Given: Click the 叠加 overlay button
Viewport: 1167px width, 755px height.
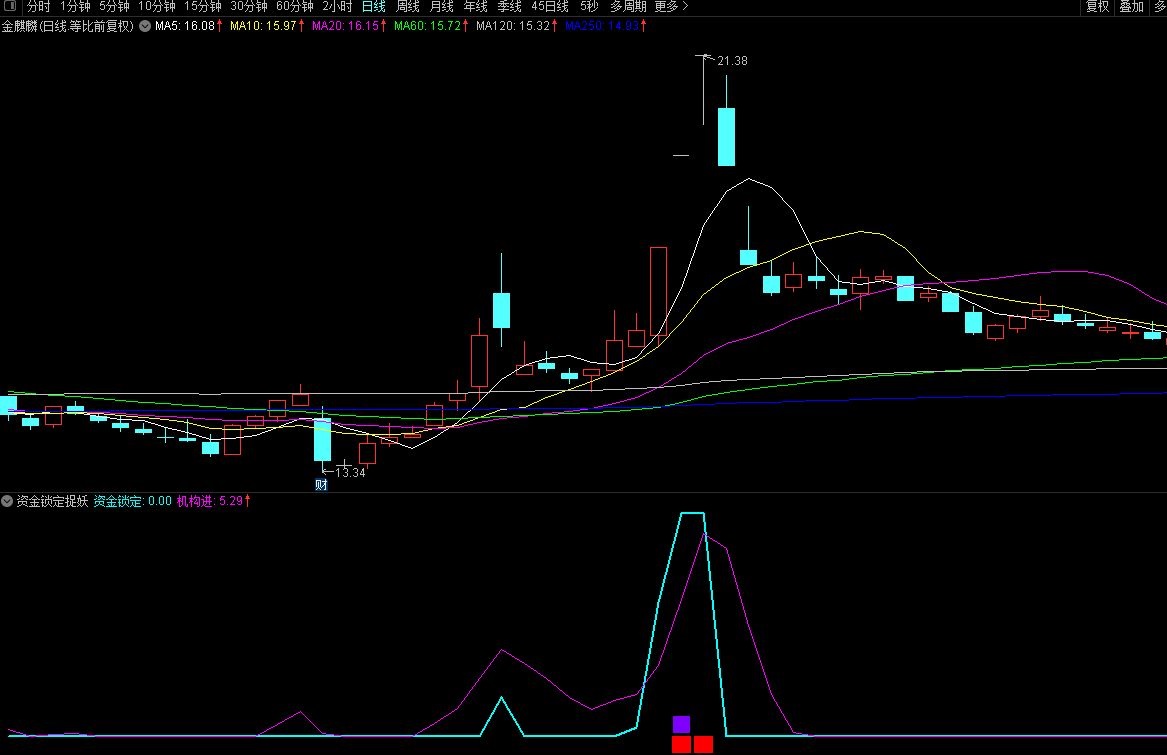Looking at the screenshot, I should coord(1131,6).
